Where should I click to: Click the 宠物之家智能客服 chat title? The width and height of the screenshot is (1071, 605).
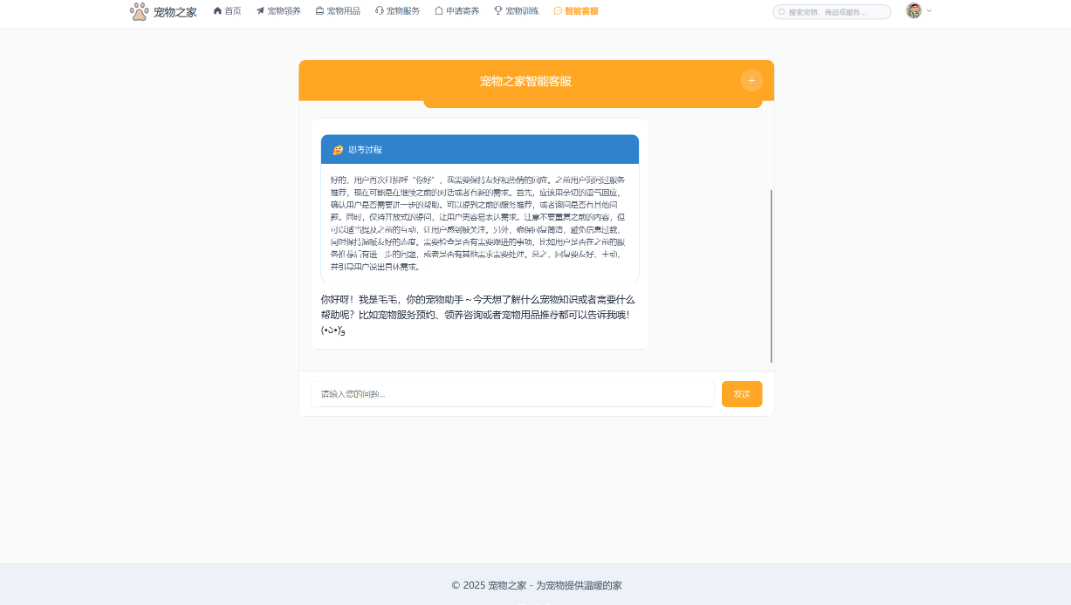coord(525,81)
